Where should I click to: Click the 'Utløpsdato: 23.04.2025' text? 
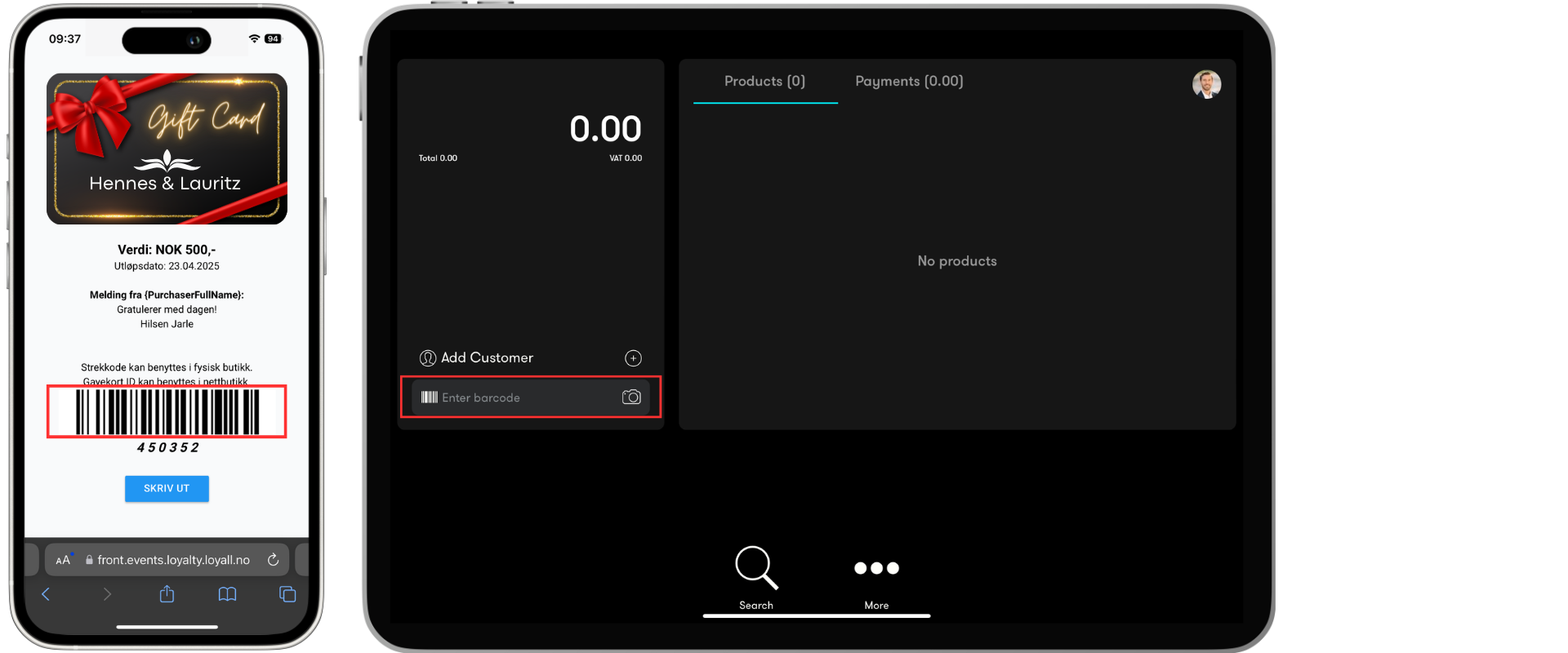[167, 266]
